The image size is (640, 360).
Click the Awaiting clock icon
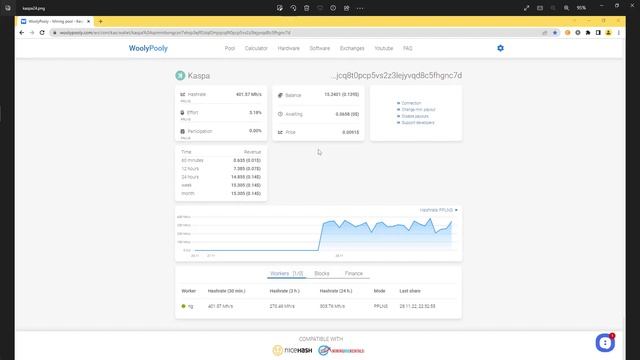pos(280,114)
